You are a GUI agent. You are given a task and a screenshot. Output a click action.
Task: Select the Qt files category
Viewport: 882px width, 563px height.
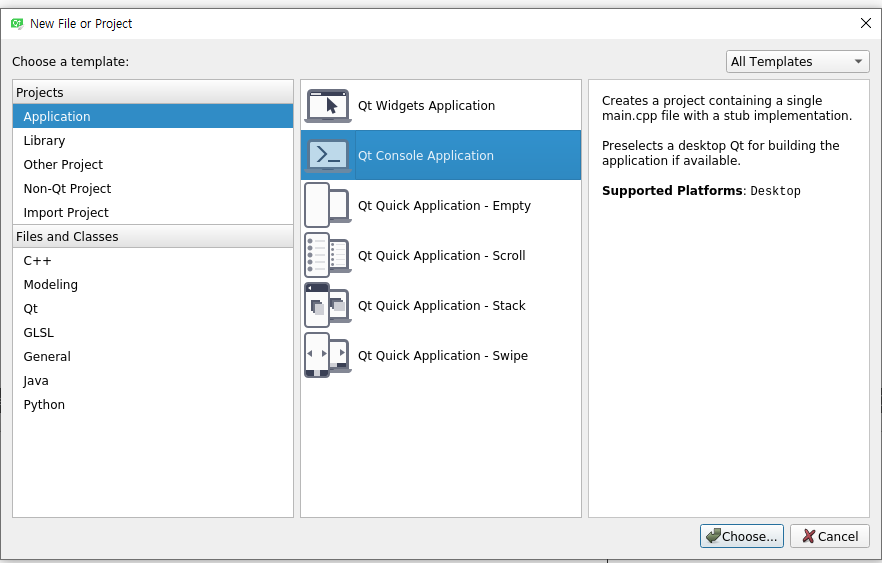pyautogui.click(x=153, y=309)
